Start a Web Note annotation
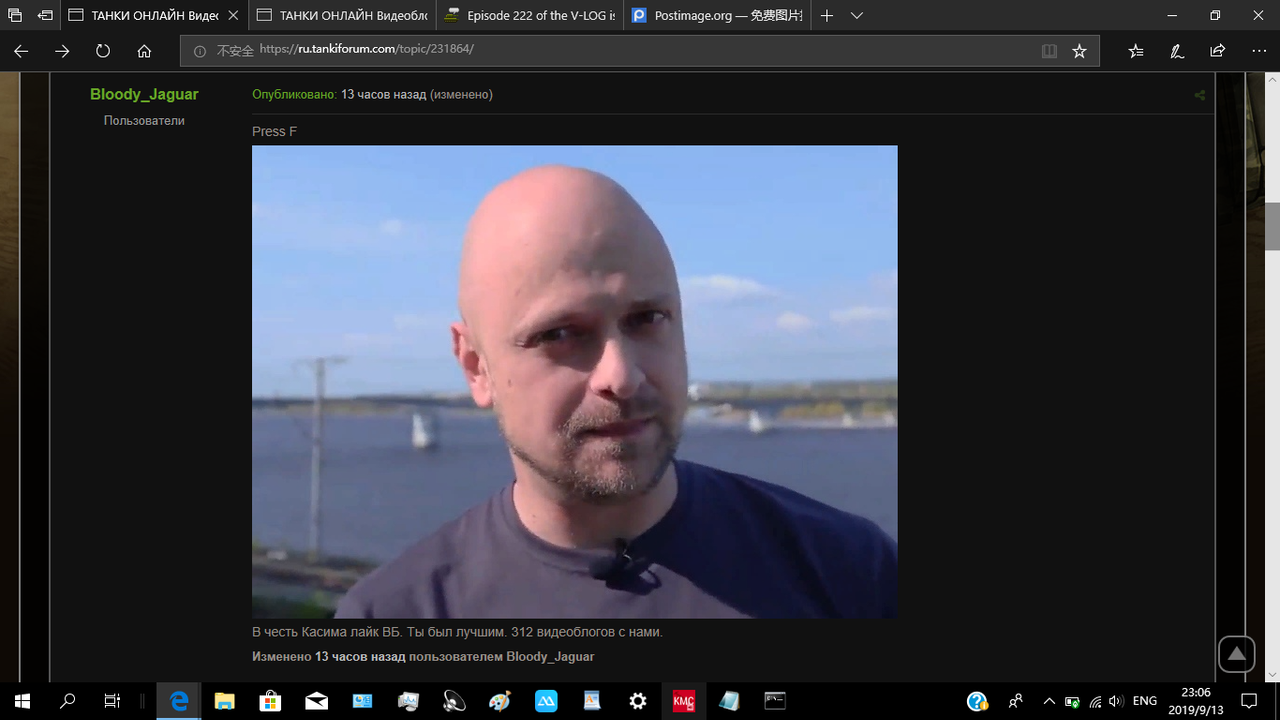The height and width of the screenshot is (720, 1280). [1177, 50]
